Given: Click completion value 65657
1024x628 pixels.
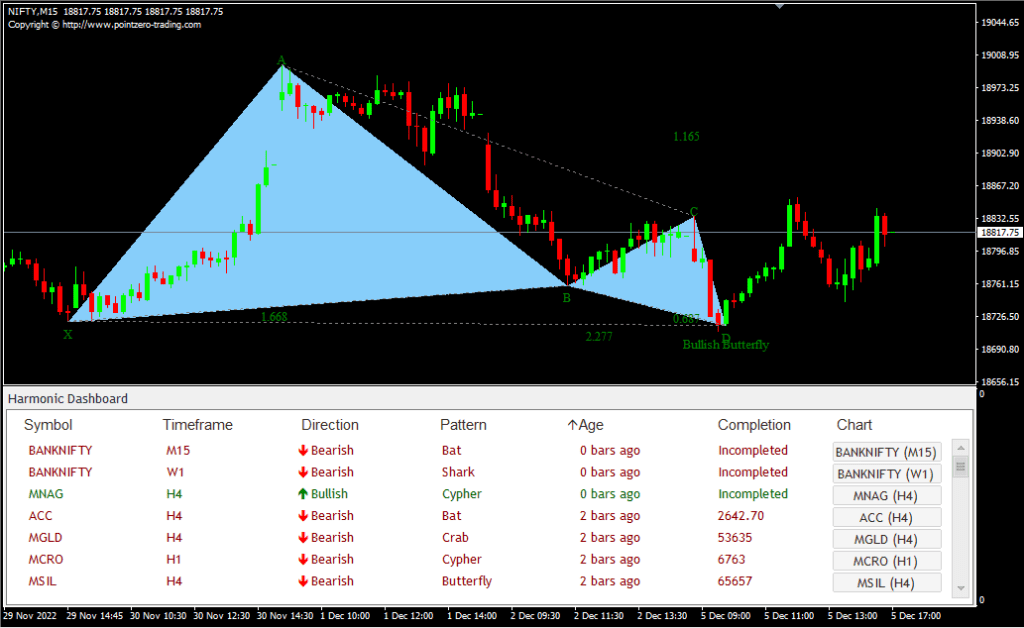Looking at the screenshot, I should click(735, 581).
